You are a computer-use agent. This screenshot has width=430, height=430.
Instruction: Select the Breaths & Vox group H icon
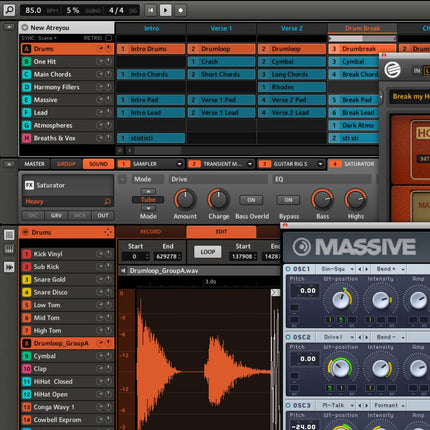tap(27, 138)
